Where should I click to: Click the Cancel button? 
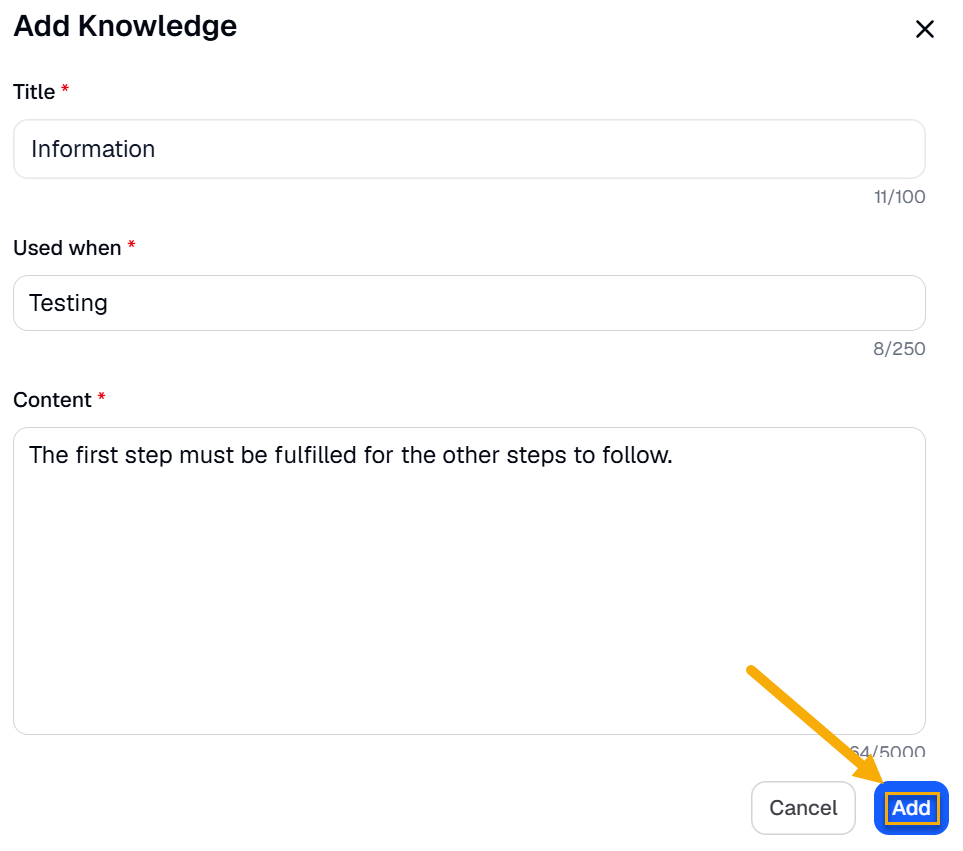pyautogui.click(x=803, y=807)
